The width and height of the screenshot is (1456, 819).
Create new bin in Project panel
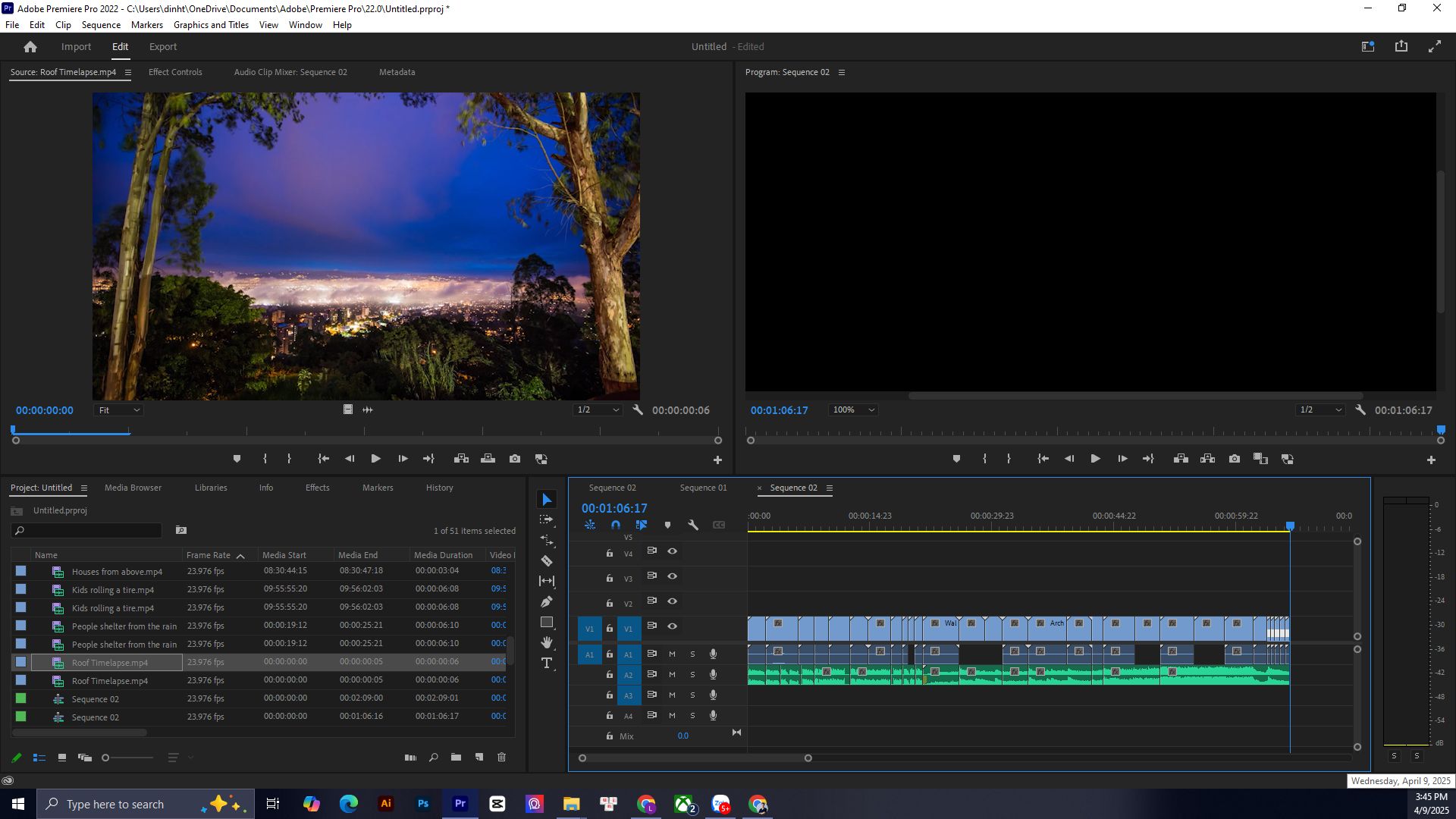pyautogui.click(x=456, y=757)
